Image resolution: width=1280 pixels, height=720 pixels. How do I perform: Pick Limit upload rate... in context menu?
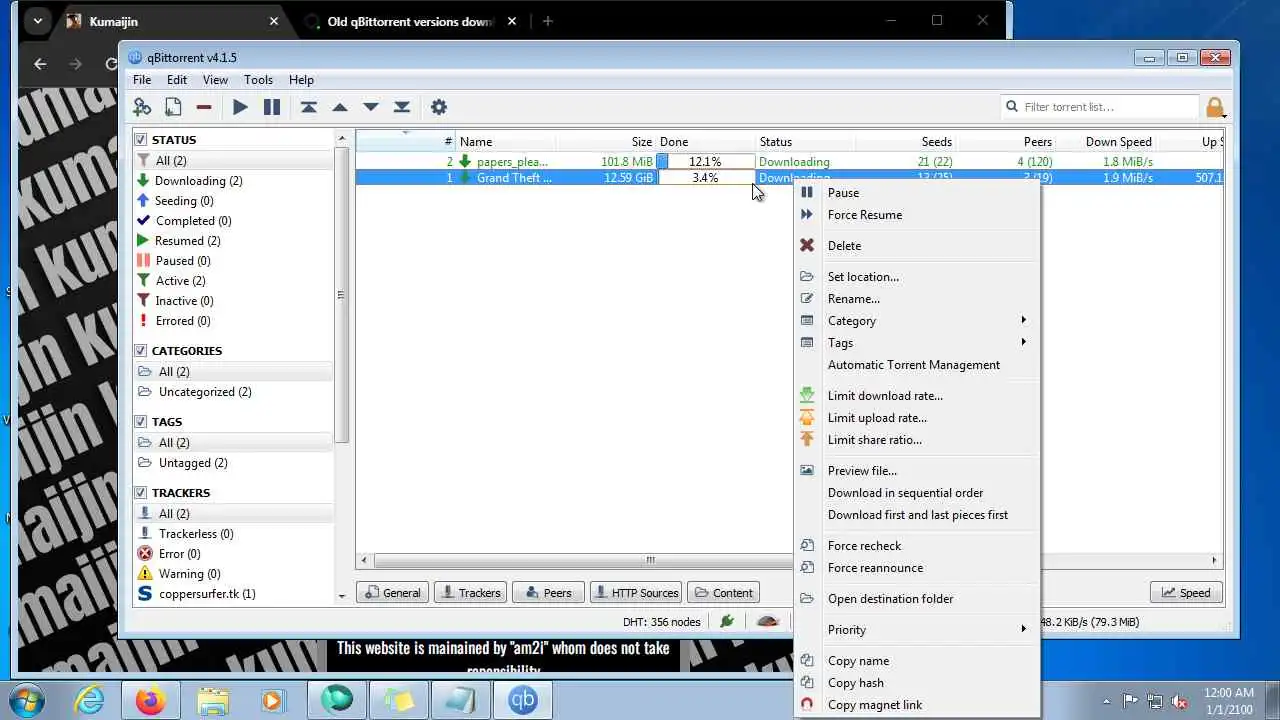877,418
